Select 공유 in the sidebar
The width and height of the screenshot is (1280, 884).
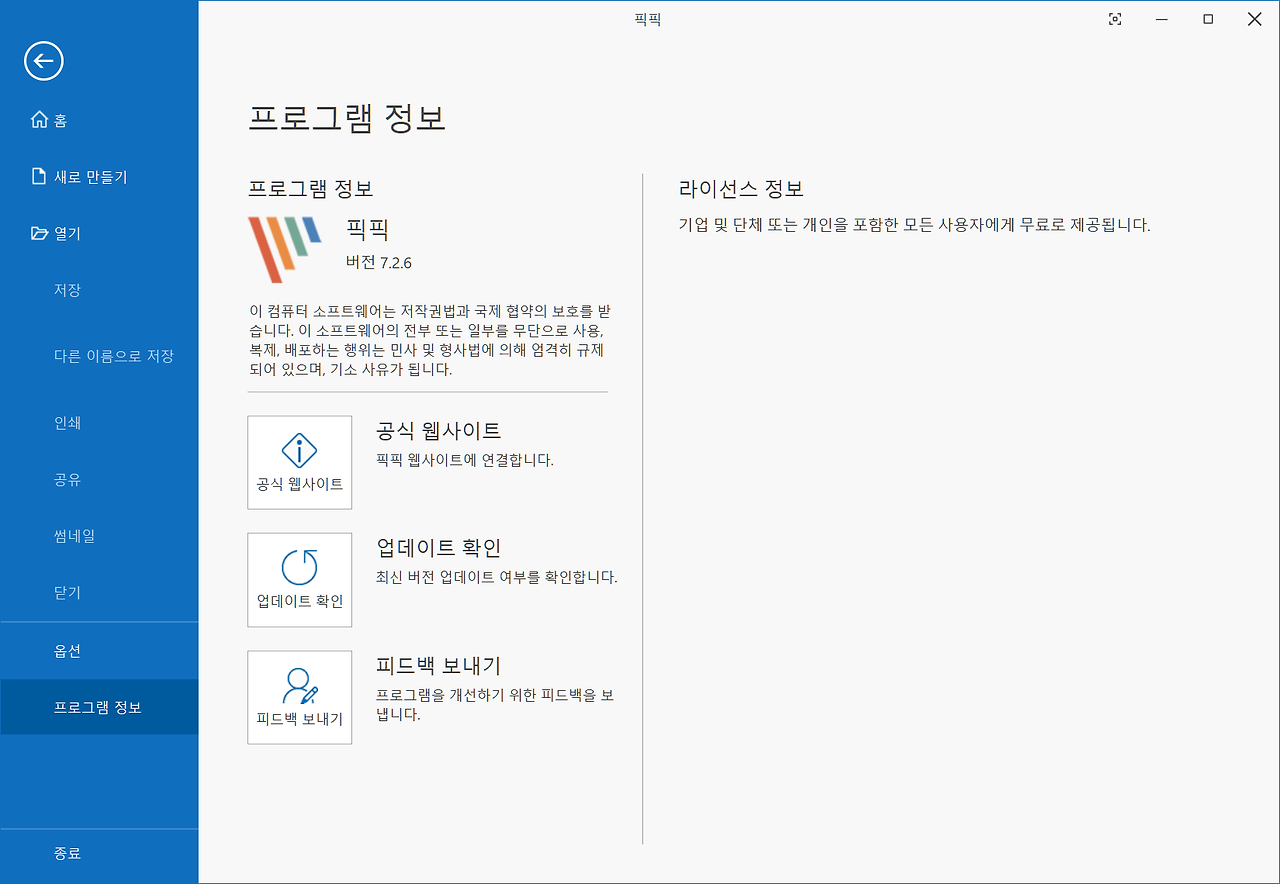click(99, 480)
